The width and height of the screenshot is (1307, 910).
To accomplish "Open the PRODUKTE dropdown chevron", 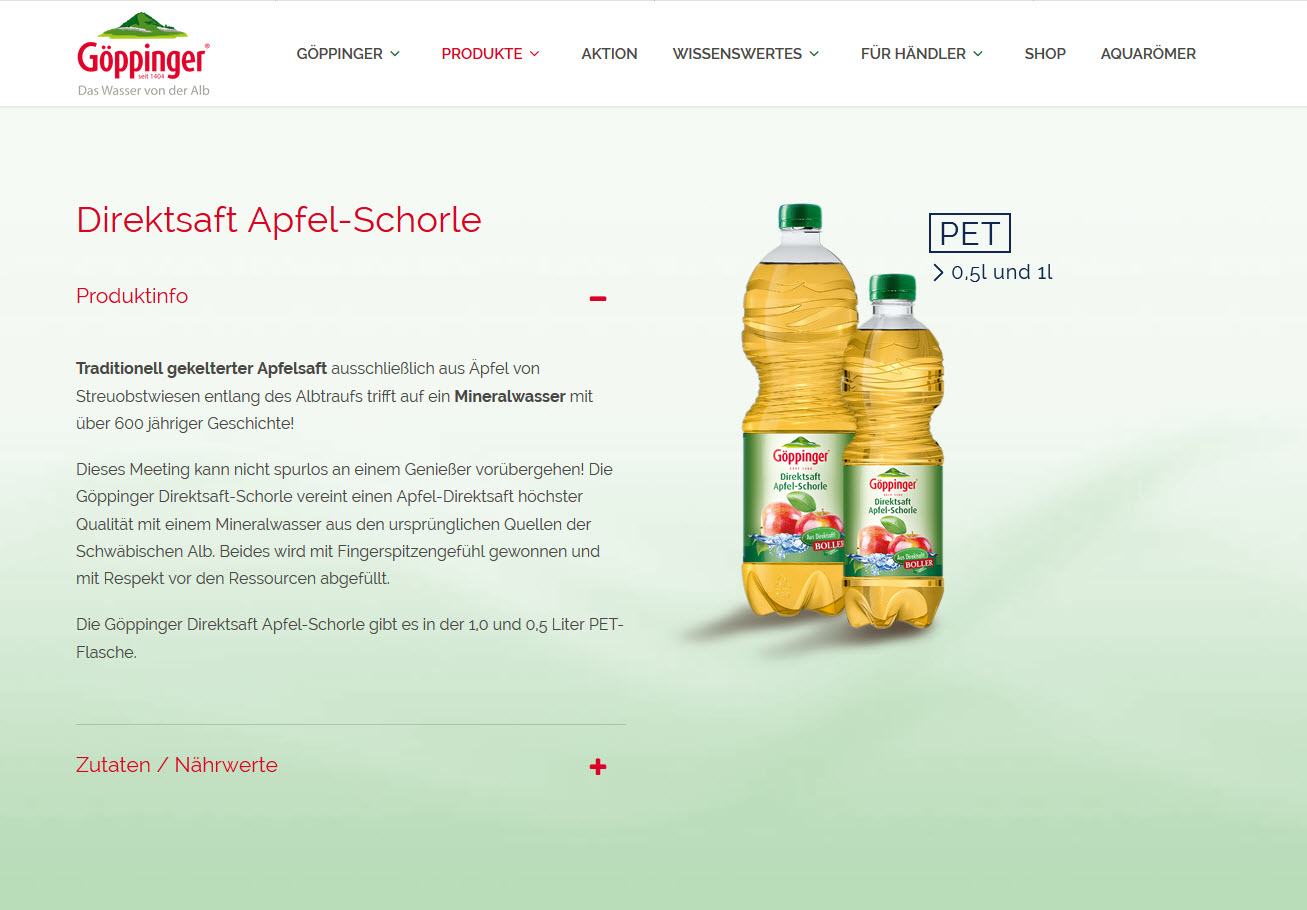I will point(535,54).
